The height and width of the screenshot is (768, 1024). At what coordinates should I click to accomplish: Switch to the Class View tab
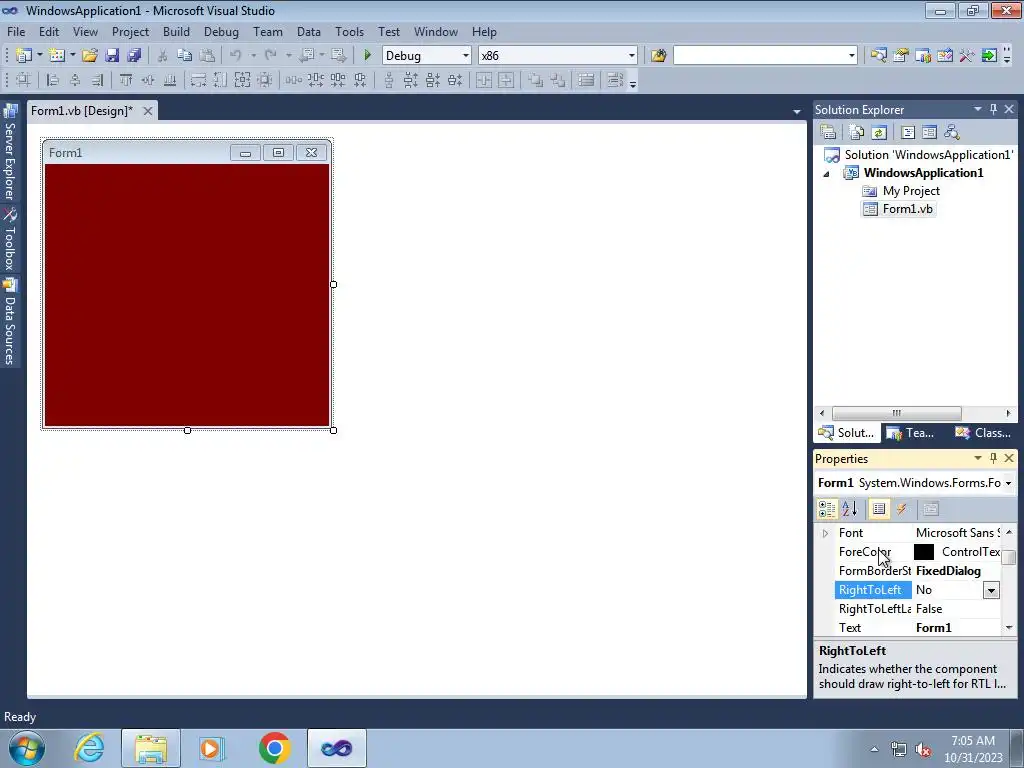tap(983, 433)
